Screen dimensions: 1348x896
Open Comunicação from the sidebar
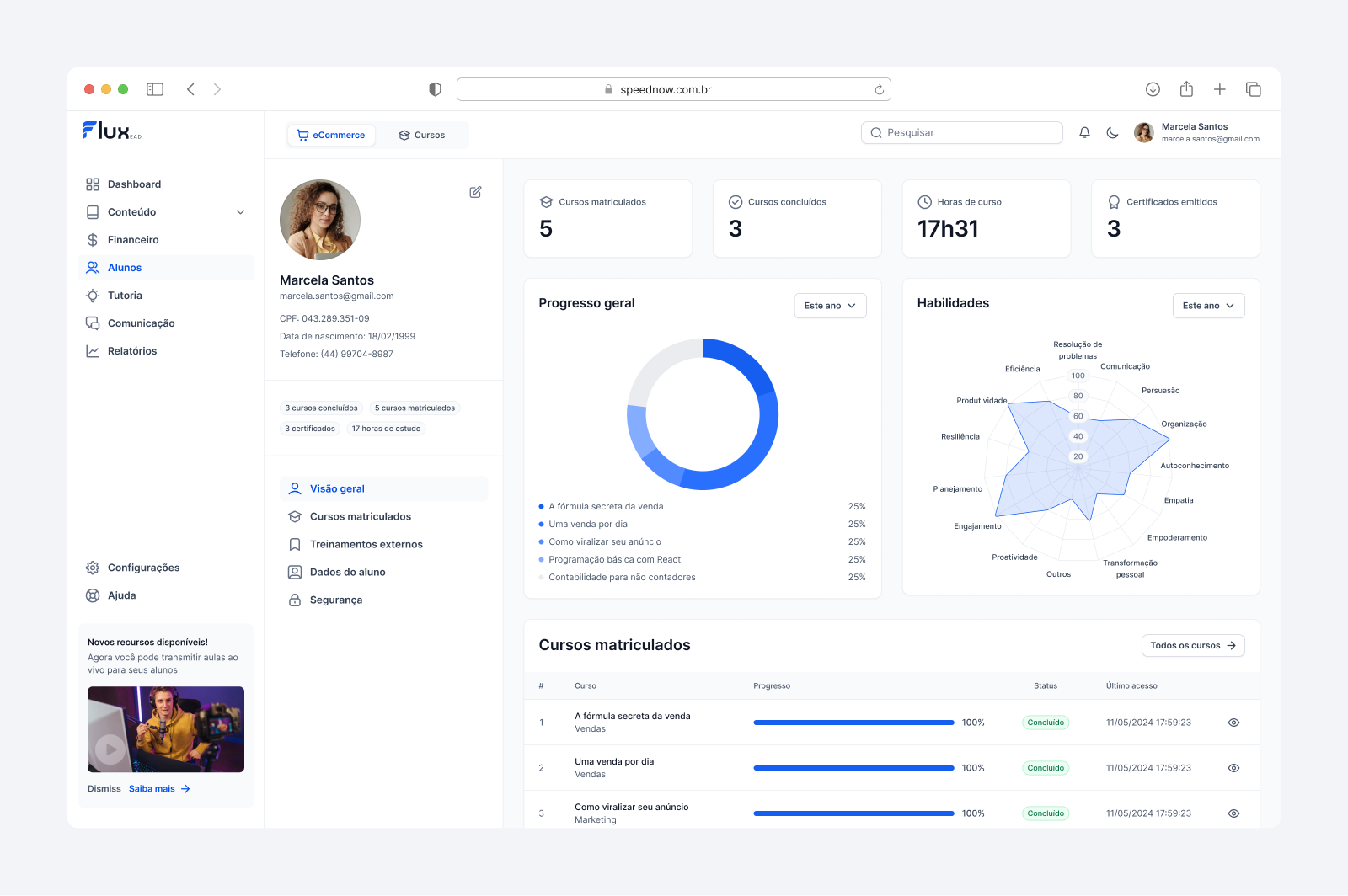(x=141, y=323)
